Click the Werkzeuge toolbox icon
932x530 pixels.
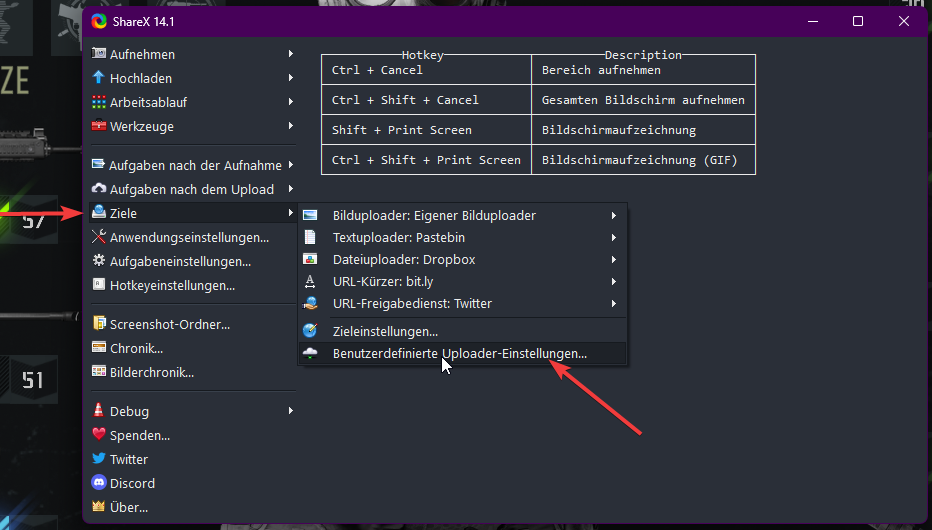click(99, 126)
